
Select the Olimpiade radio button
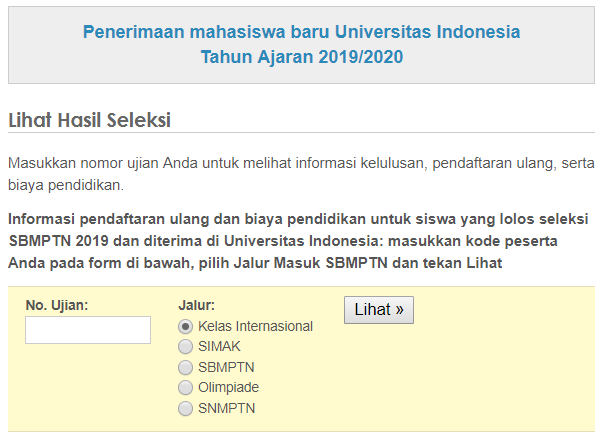185,387
